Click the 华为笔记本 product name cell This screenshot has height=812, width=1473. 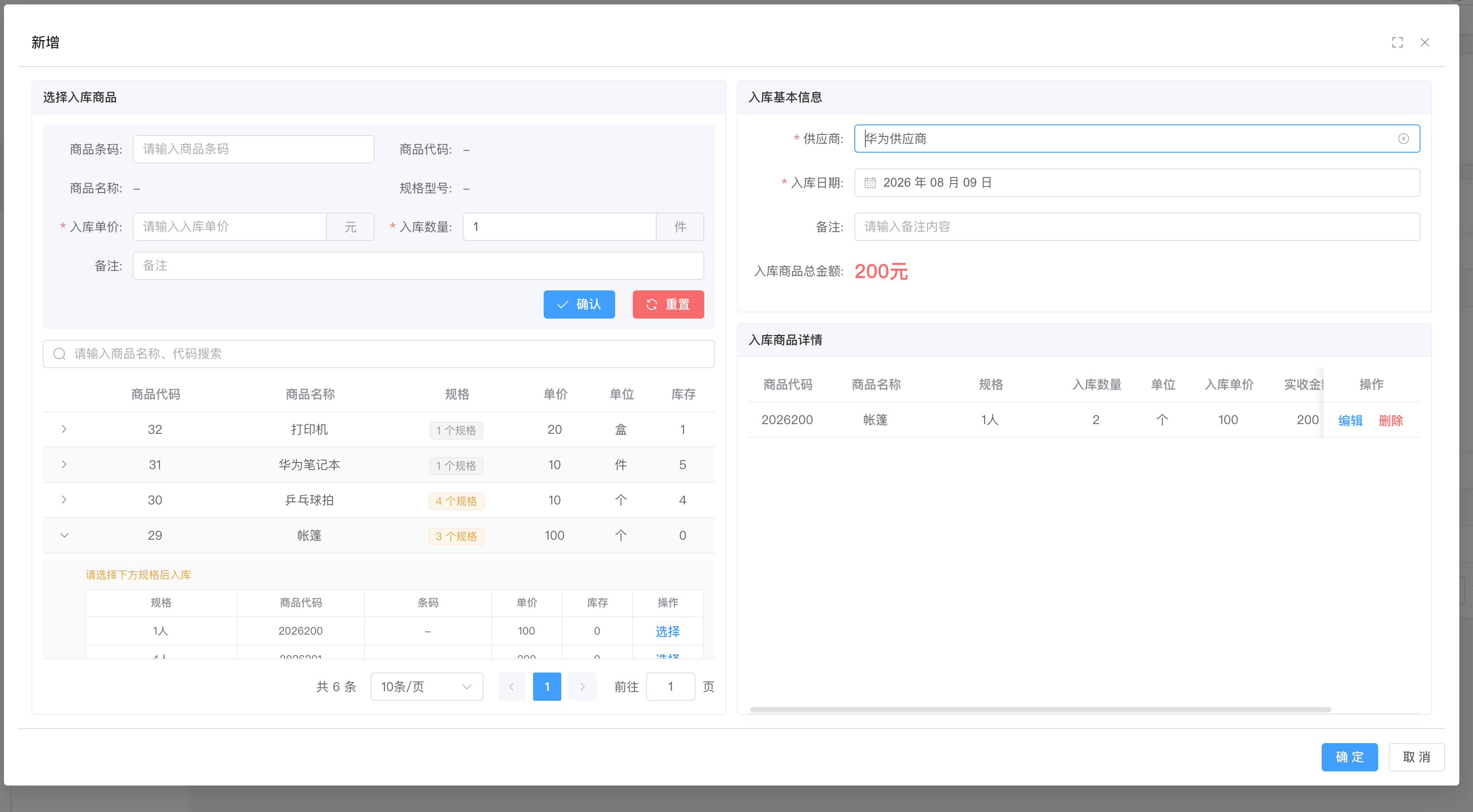point(309,465)
